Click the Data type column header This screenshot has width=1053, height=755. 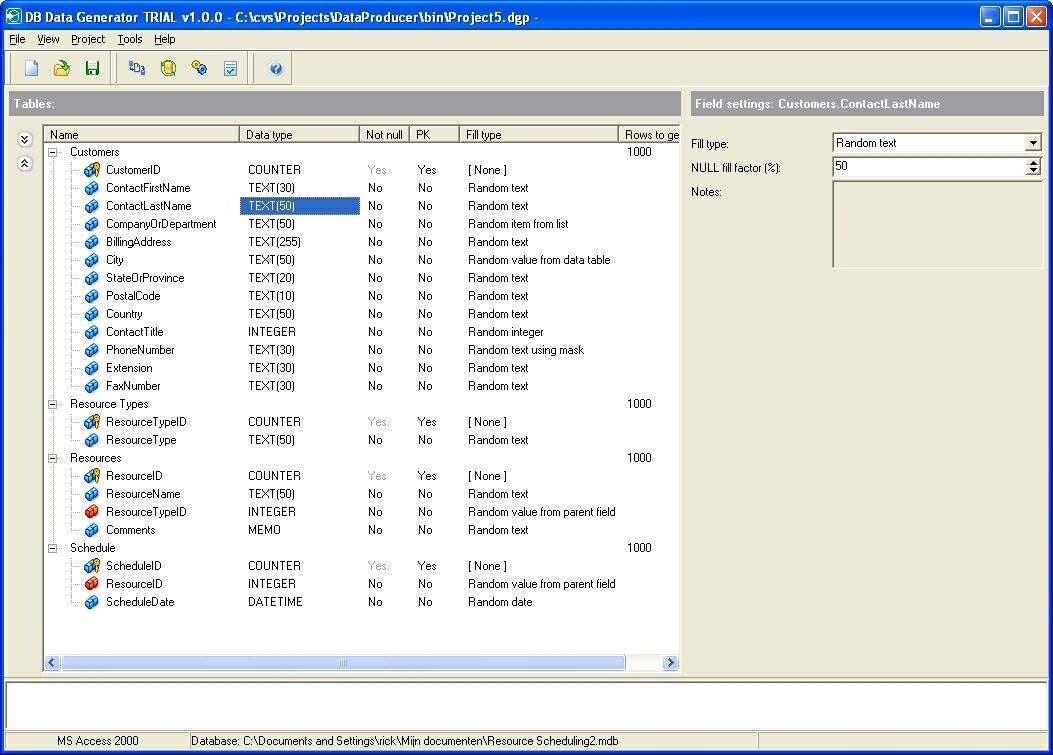point(299,134)
